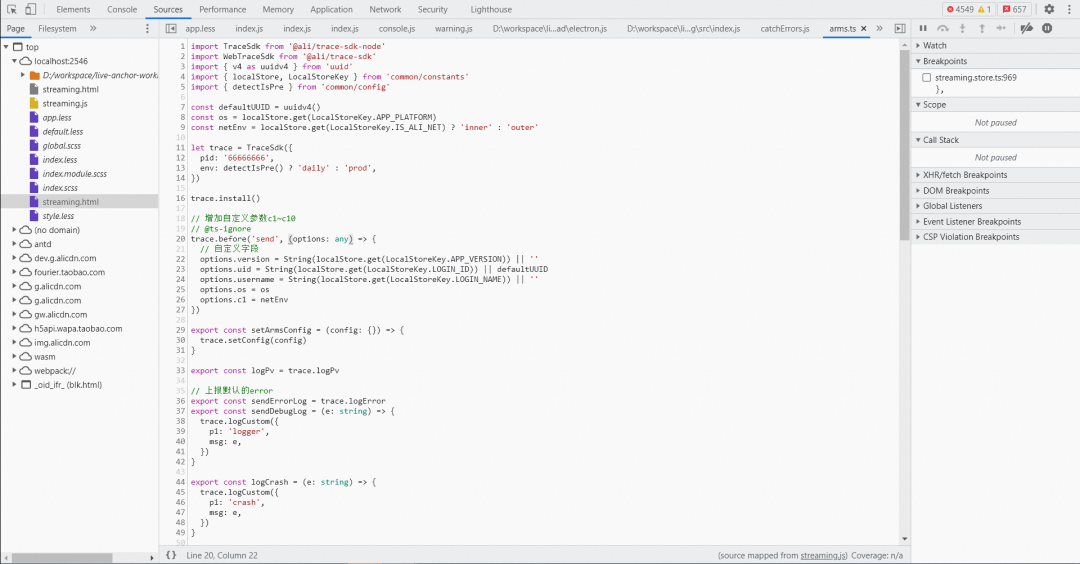Step over next function call
Screen dimensions: 1080x564
tap(943, 28)
